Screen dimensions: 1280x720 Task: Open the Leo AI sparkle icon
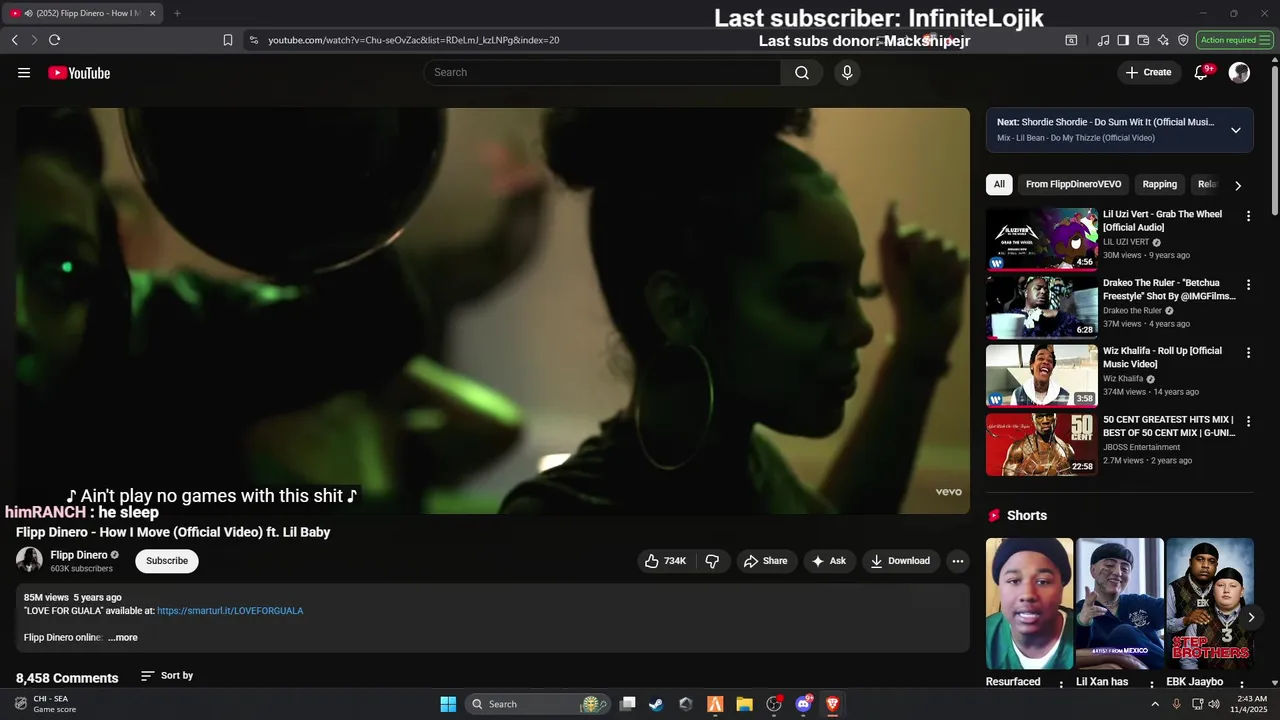[1163, 40]
